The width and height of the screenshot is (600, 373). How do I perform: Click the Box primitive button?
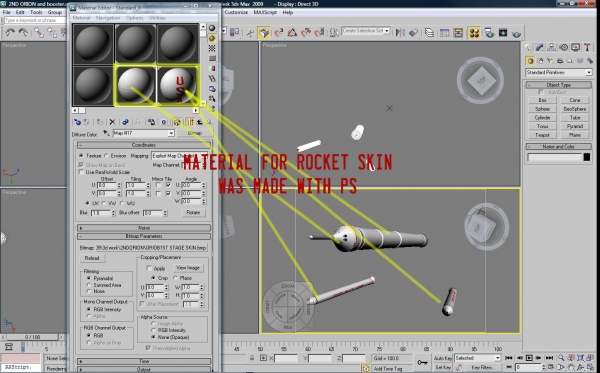tap(542, 100)
